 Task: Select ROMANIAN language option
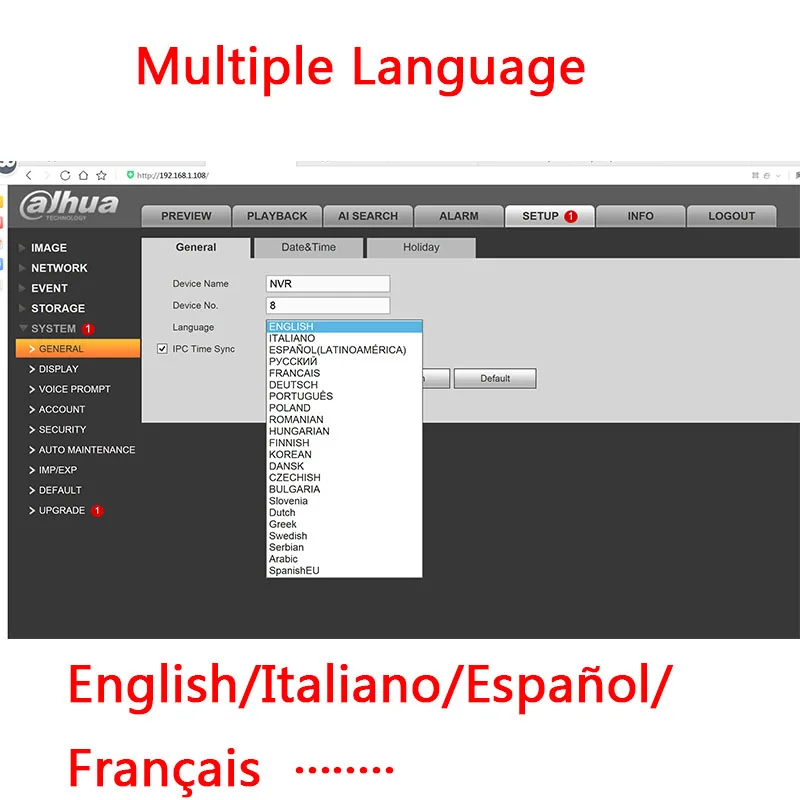coord(344,420)
